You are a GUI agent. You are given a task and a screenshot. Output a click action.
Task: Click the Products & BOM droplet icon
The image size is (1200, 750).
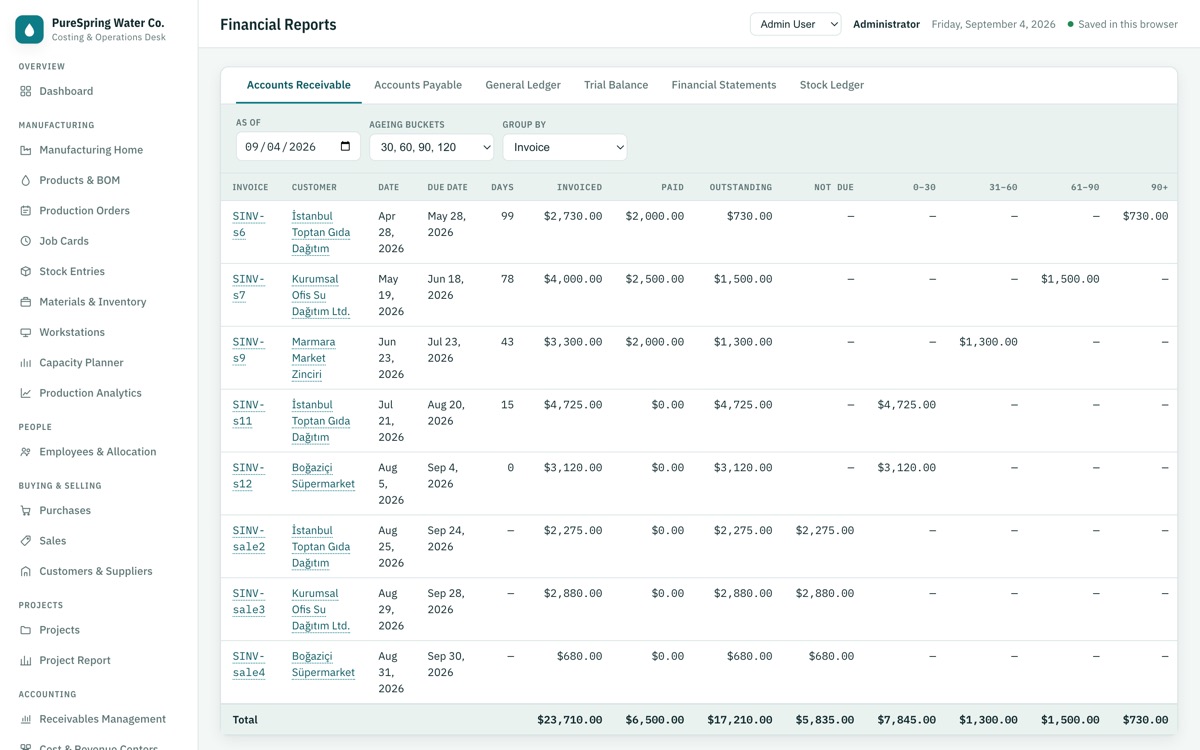coord(26,180)
